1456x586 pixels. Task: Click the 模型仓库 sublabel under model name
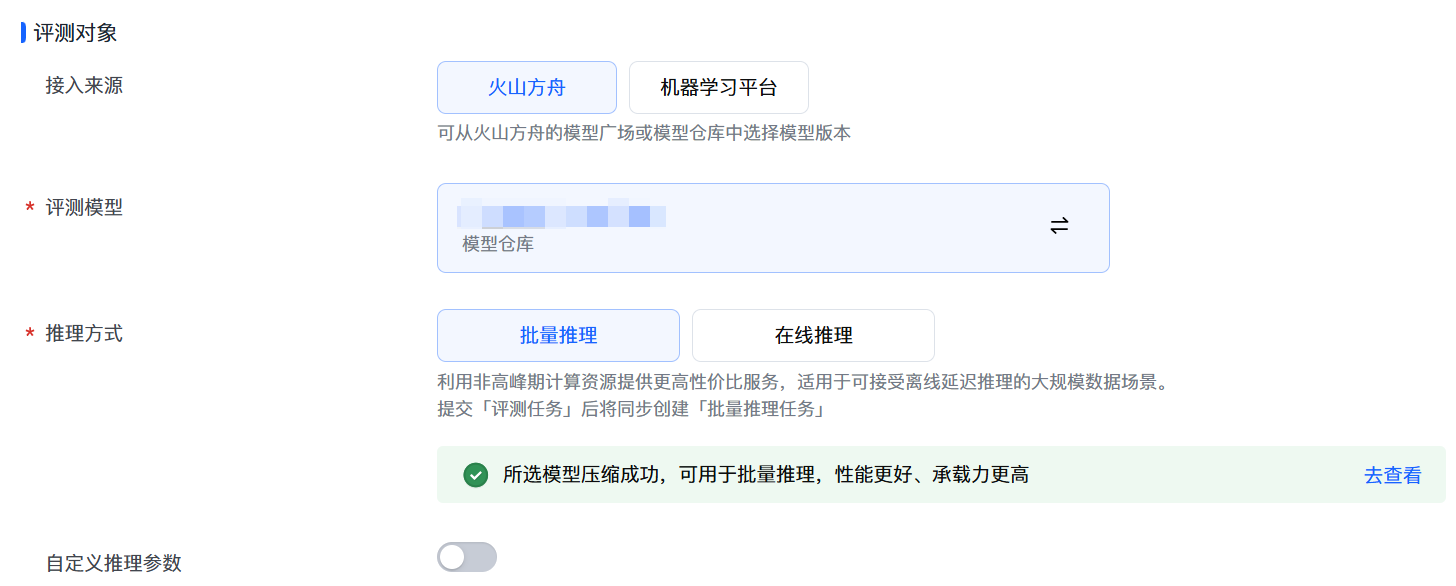point(498,243)
